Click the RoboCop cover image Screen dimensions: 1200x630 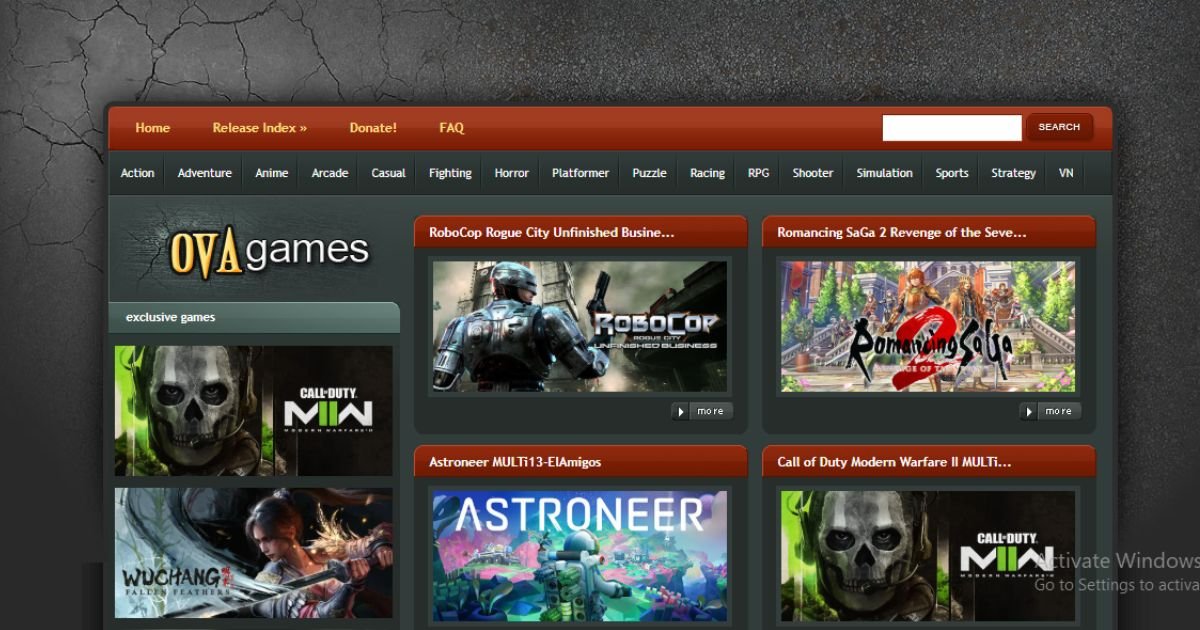580,326
